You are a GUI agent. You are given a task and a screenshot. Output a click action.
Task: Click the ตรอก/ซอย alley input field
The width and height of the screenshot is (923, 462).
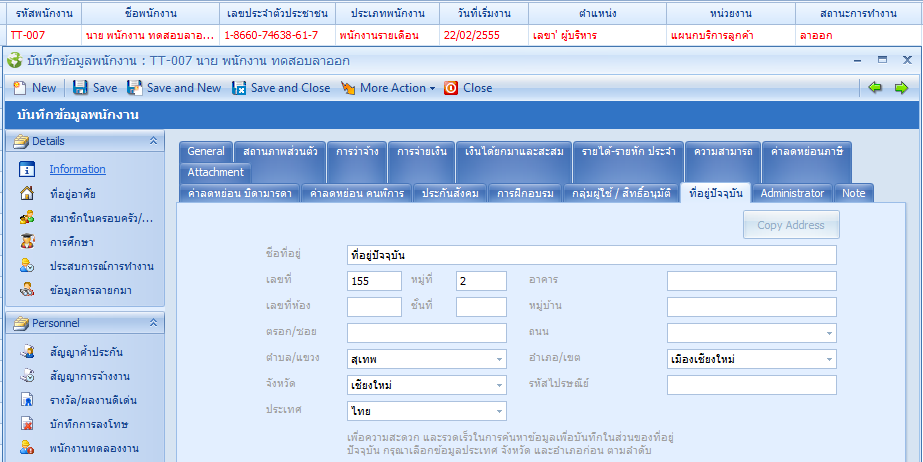tap(427, 333)
